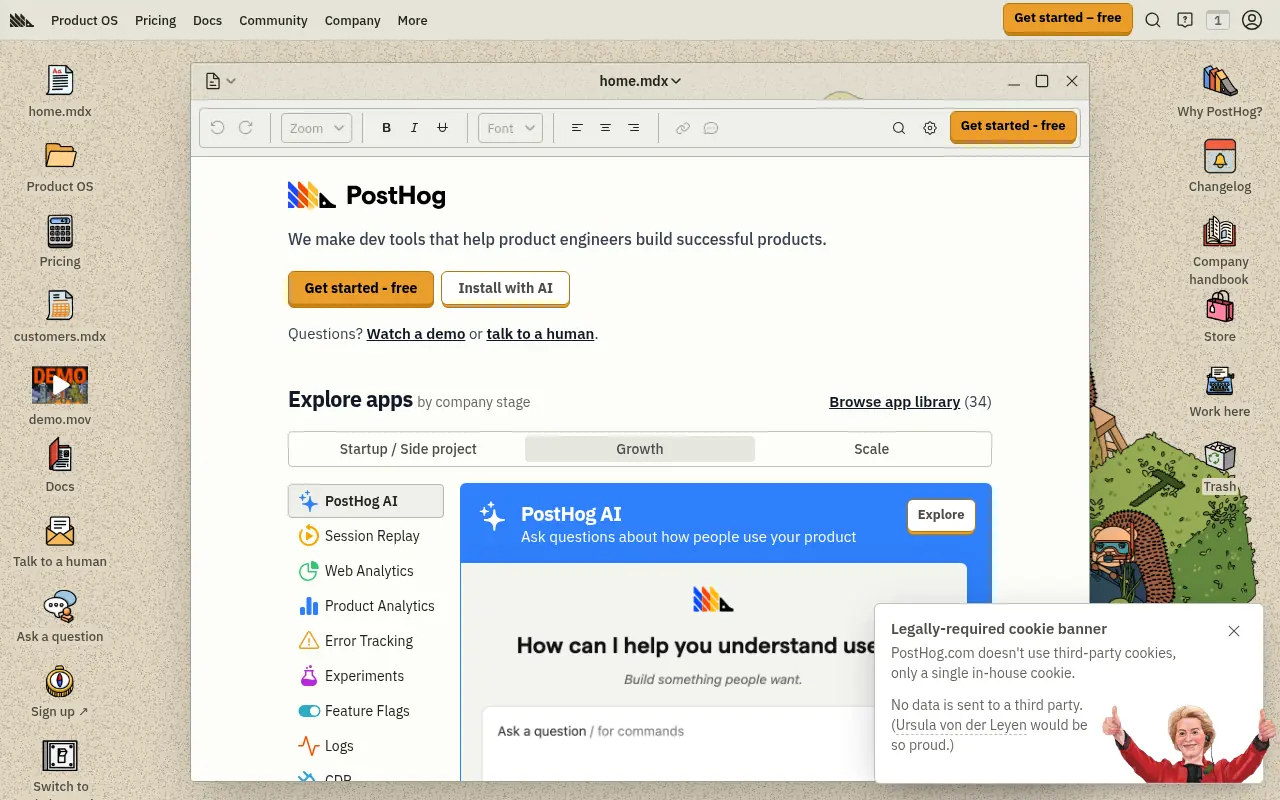Click the Install with AI button
This screenshot has height=800, width=1280.
(x=505, y=288)
